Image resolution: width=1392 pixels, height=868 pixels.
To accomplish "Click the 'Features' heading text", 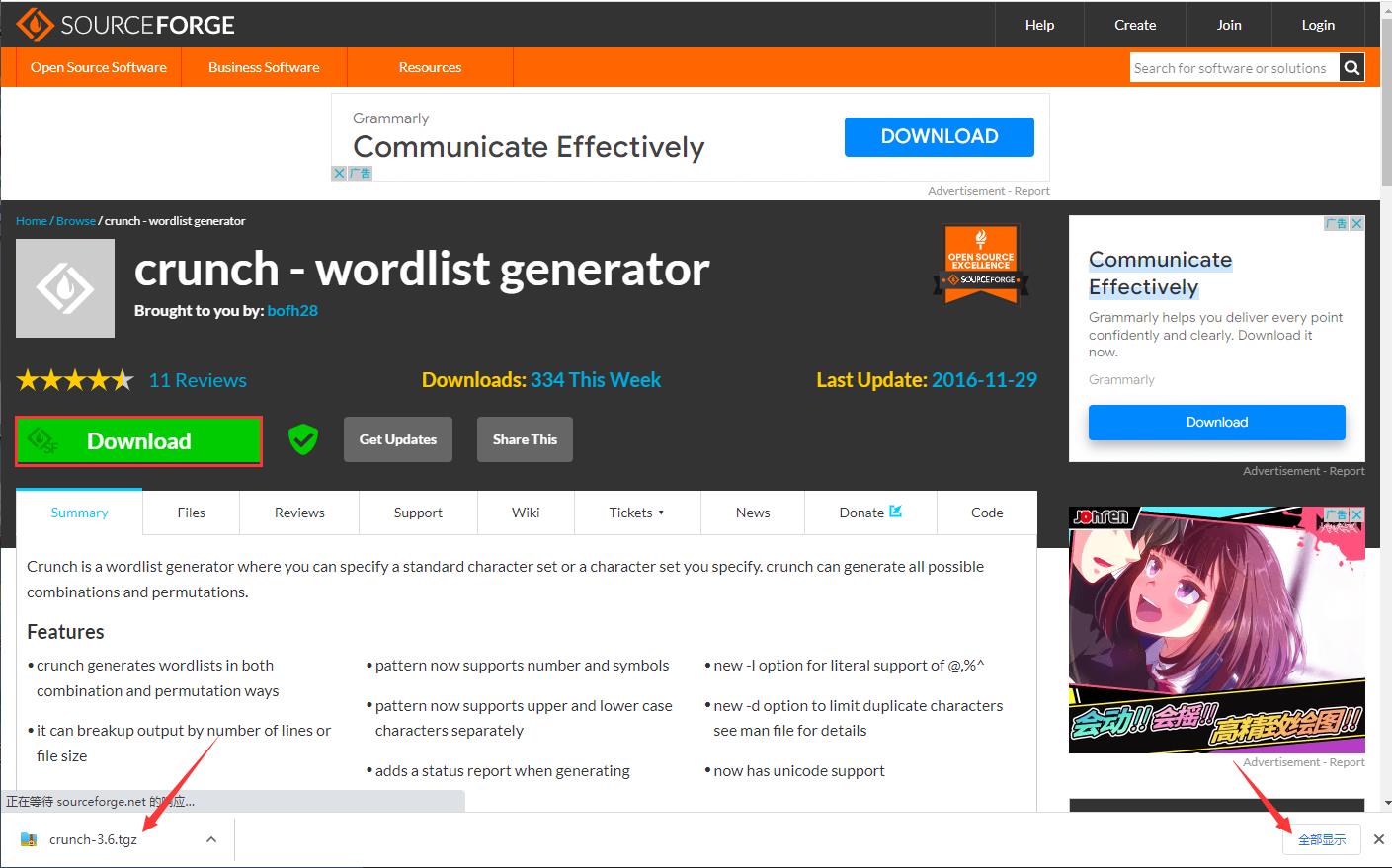I will pyautogui.click(x=65, y=632).
